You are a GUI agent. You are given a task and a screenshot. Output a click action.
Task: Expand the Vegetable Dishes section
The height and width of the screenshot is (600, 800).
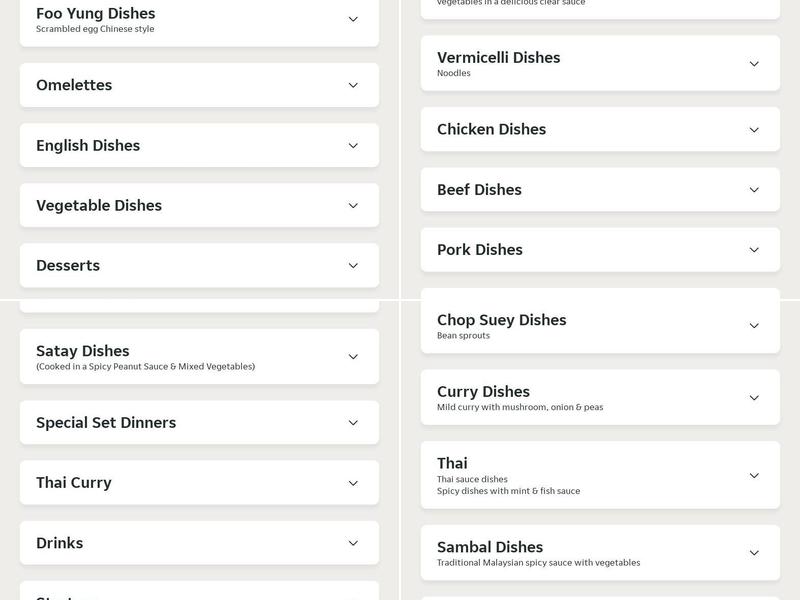(x=199, y=205)
